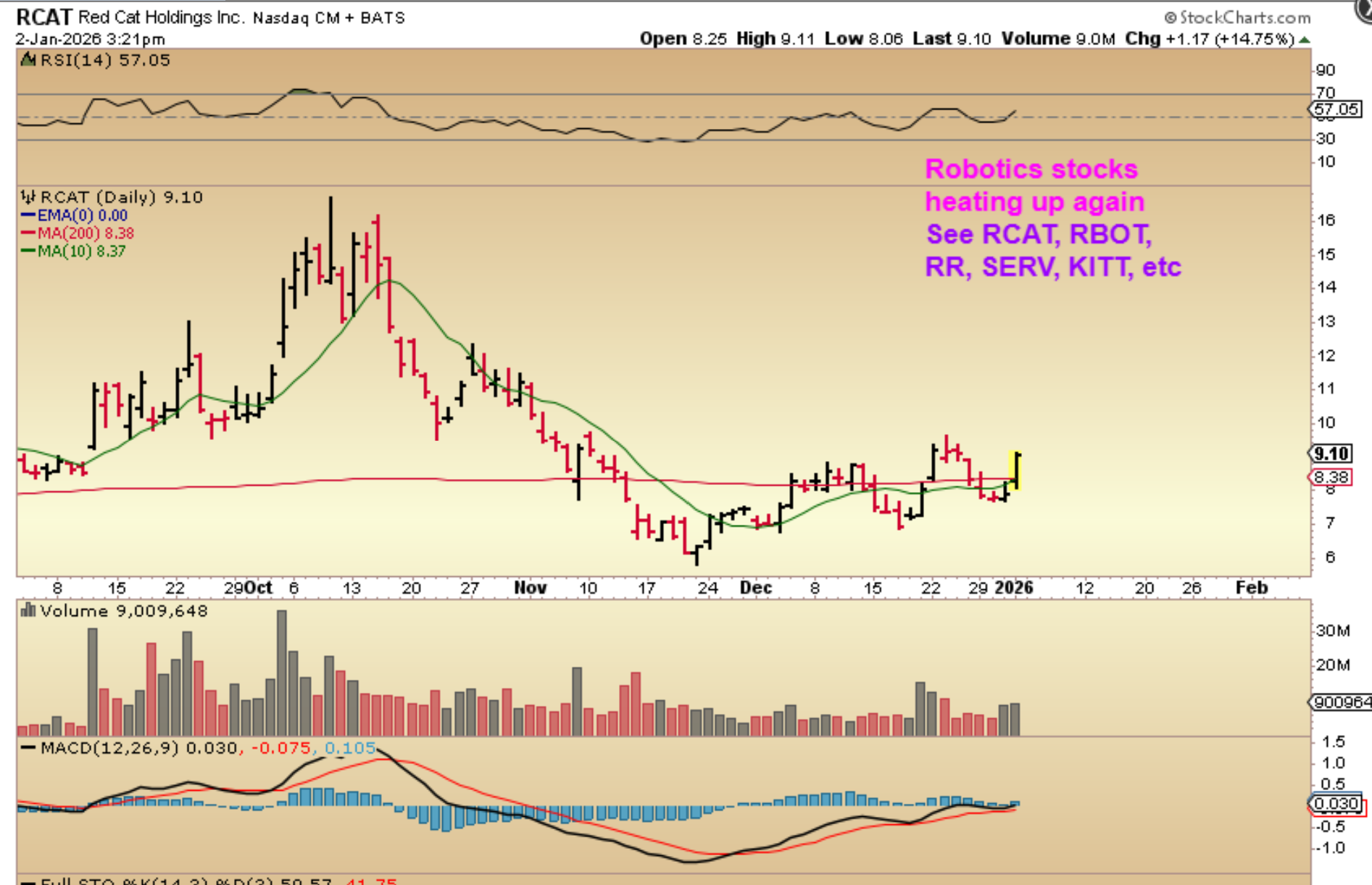Click the price bars icon beside RCAT (Daily)
The height and width of the screenshot is (885, 1372).
[x=28, y=196]
